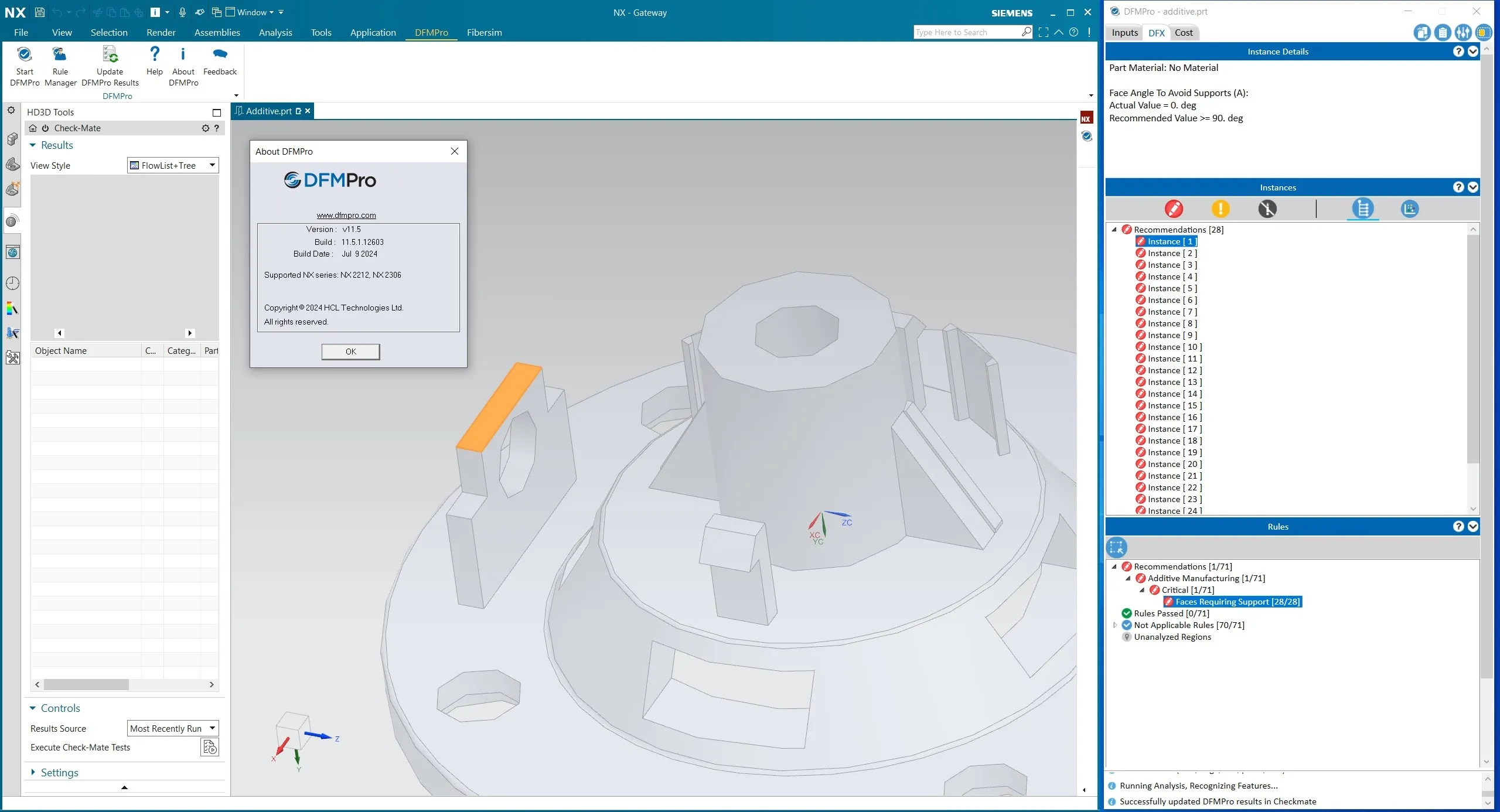Click the search magnifier in command finder
Screen dimensions: 1500x812
pos(1027,32)
